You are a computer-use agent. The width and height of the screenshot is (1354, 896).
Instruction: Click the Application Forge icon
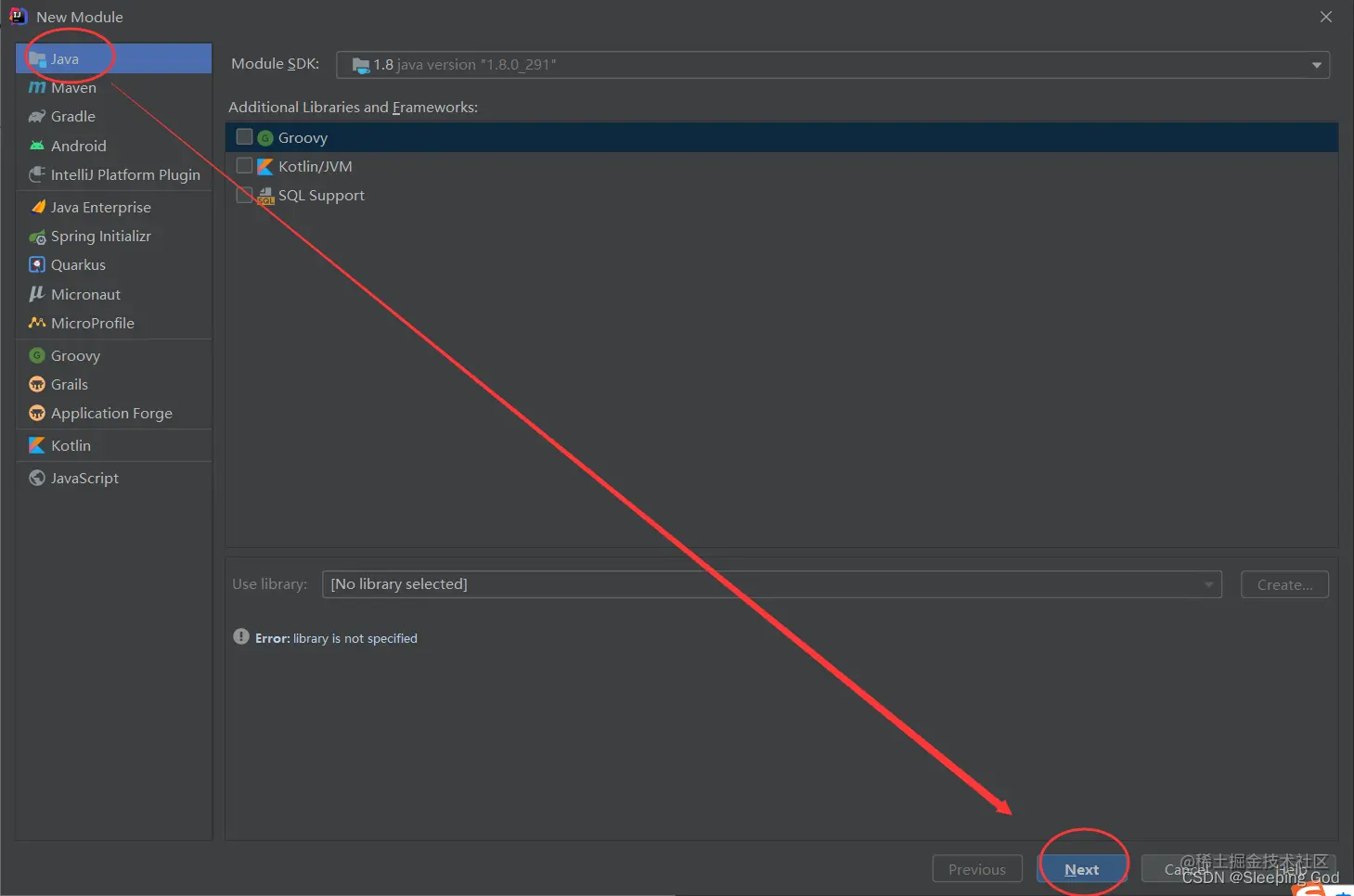(37, 413)
